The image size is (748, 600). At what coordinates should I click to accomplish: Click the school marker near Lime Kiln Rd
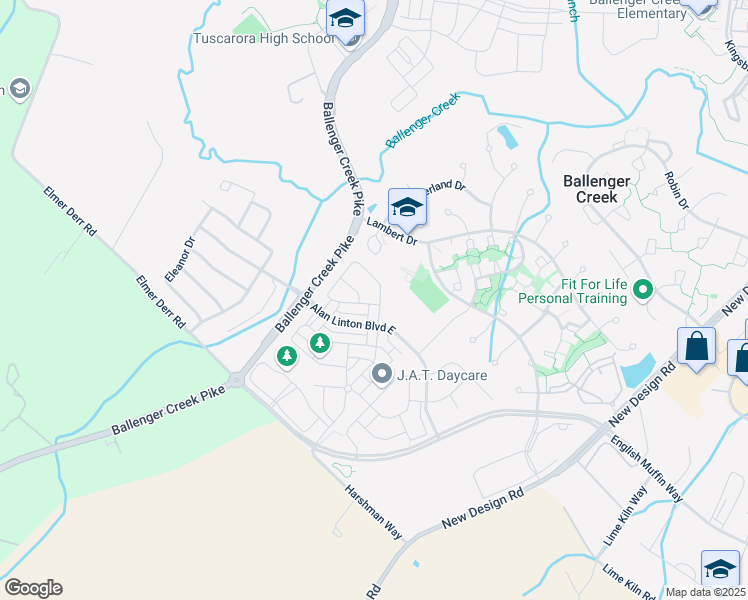click(720, 569)
